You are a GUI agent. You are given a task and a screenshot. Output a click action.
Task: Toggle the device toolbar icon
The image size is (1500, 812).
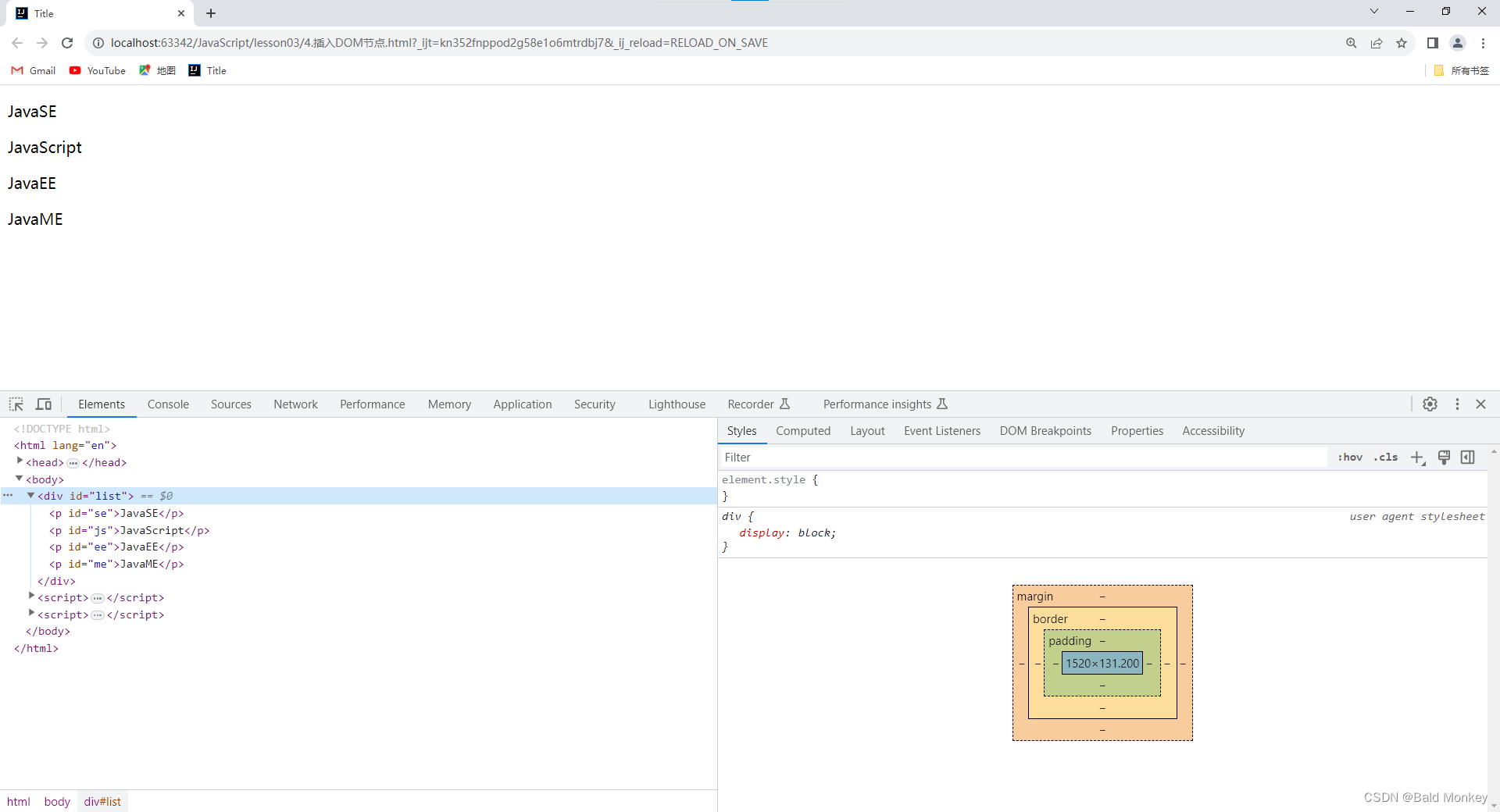(44, 404)
